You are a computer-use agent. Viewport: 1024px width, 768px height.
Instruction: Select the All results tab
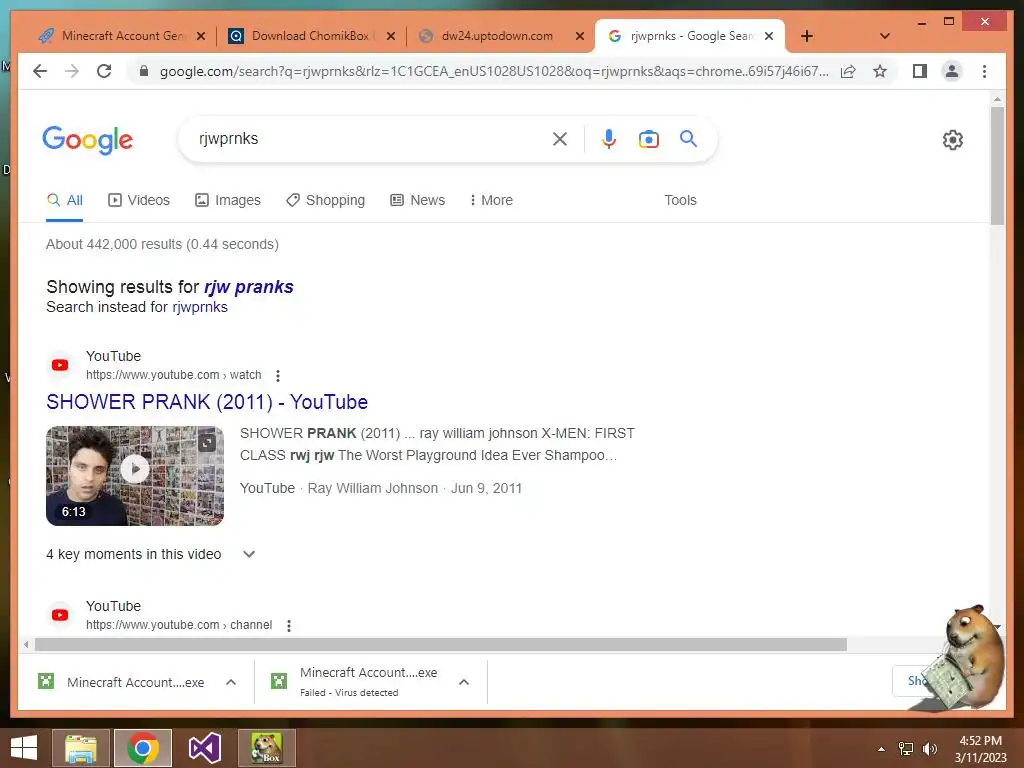click(x=65, y=200)
